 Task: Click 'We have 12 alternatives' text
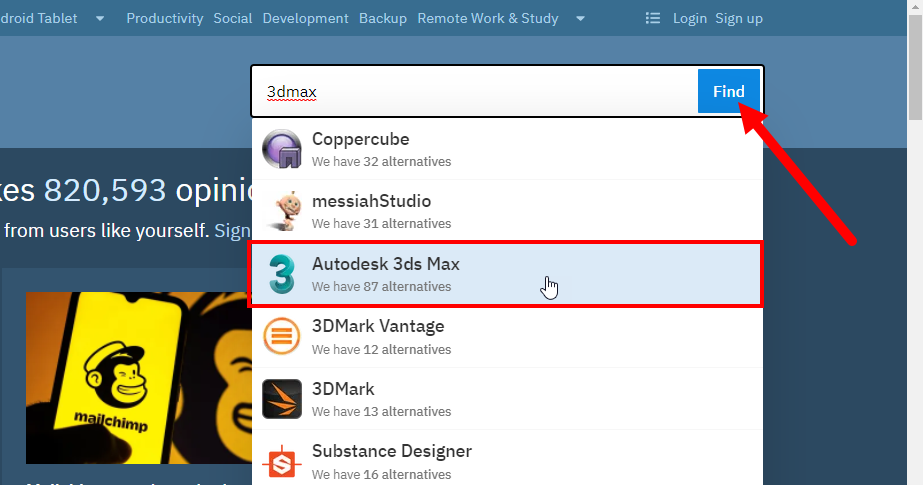pos(381,350)
